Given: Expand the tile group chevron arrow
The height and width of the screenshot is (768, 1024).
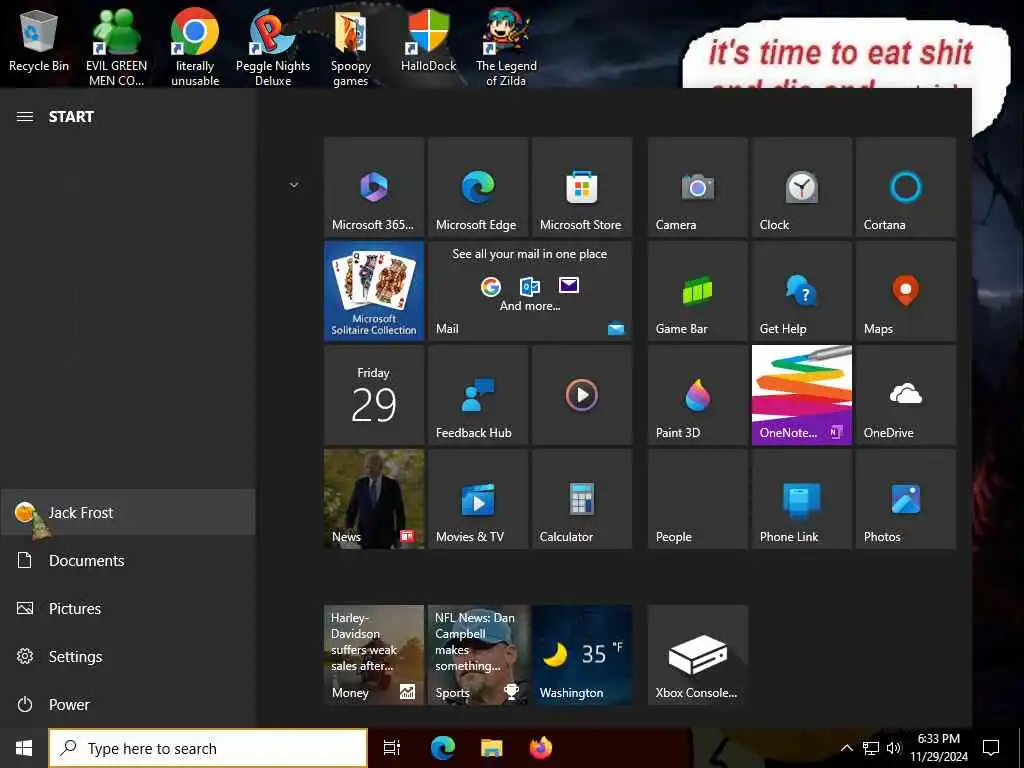Looking at the screenshot, I should point(294,185).
